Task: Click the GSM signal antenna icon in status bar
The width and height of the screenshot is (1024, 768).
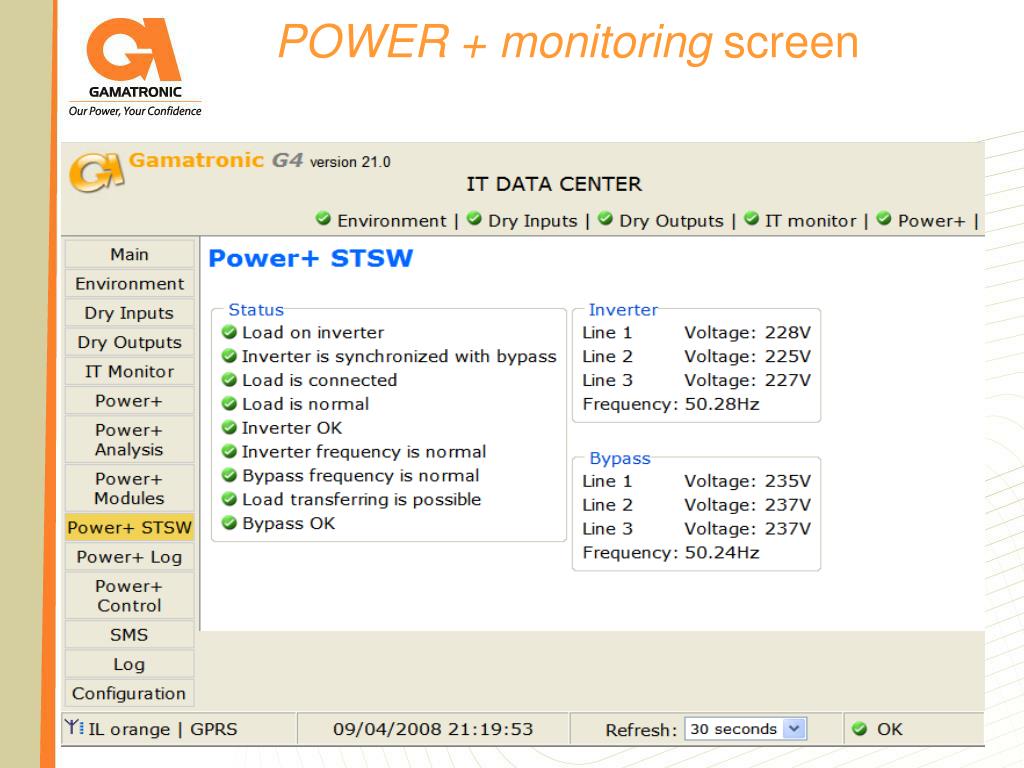Action: coord(74,726)
